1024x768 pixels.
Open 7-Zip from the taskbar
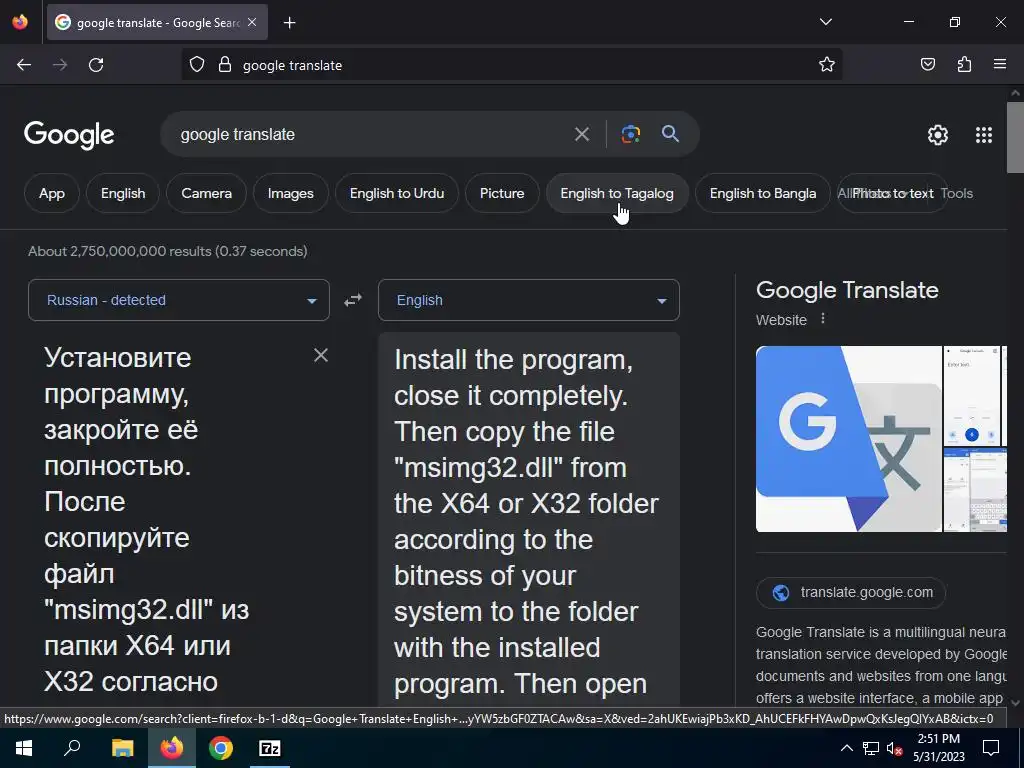pyautogui.click(x=270, y=748)
